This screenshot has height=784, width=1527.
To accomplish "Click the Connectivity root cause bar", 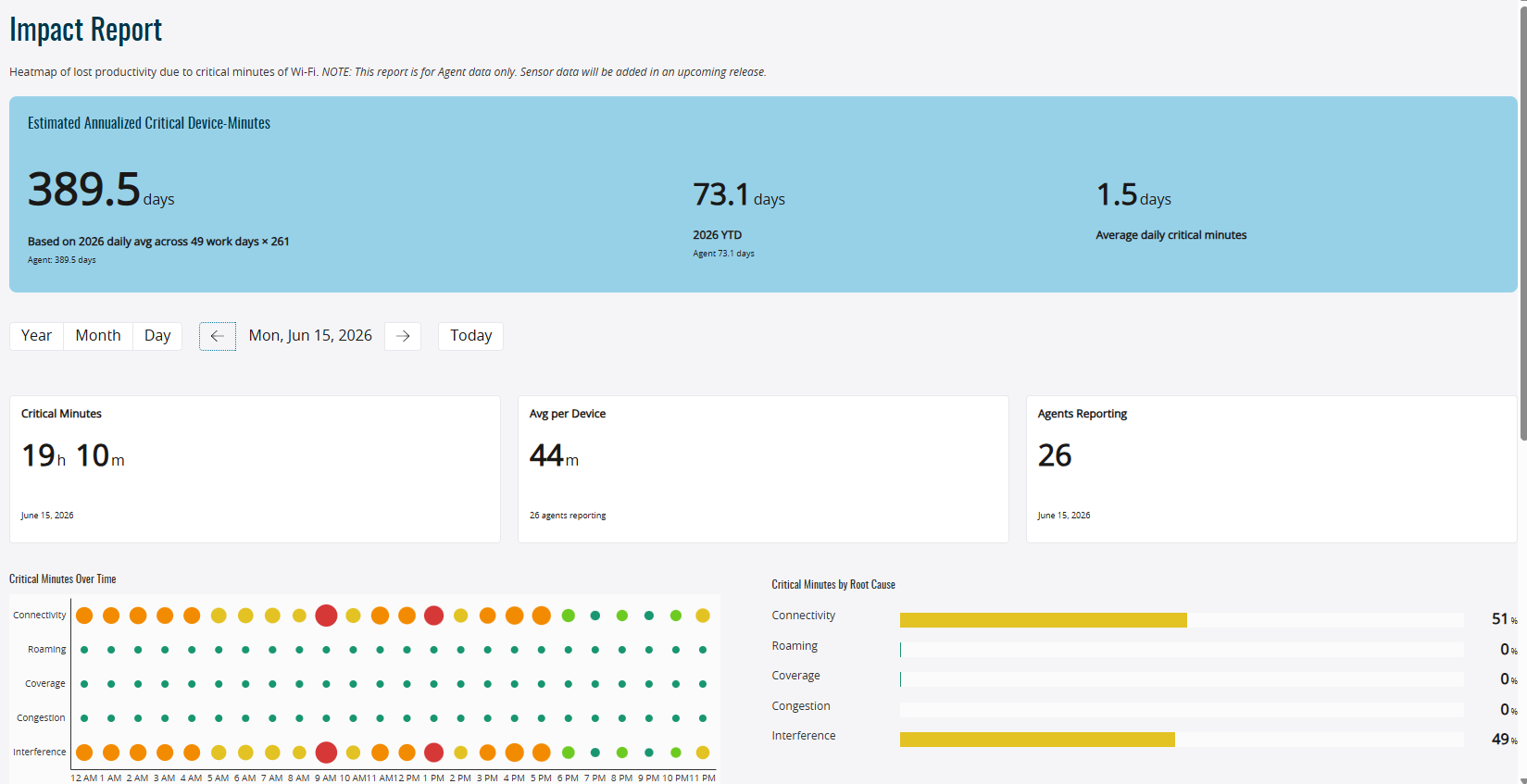I will (x=1044, y=620).
